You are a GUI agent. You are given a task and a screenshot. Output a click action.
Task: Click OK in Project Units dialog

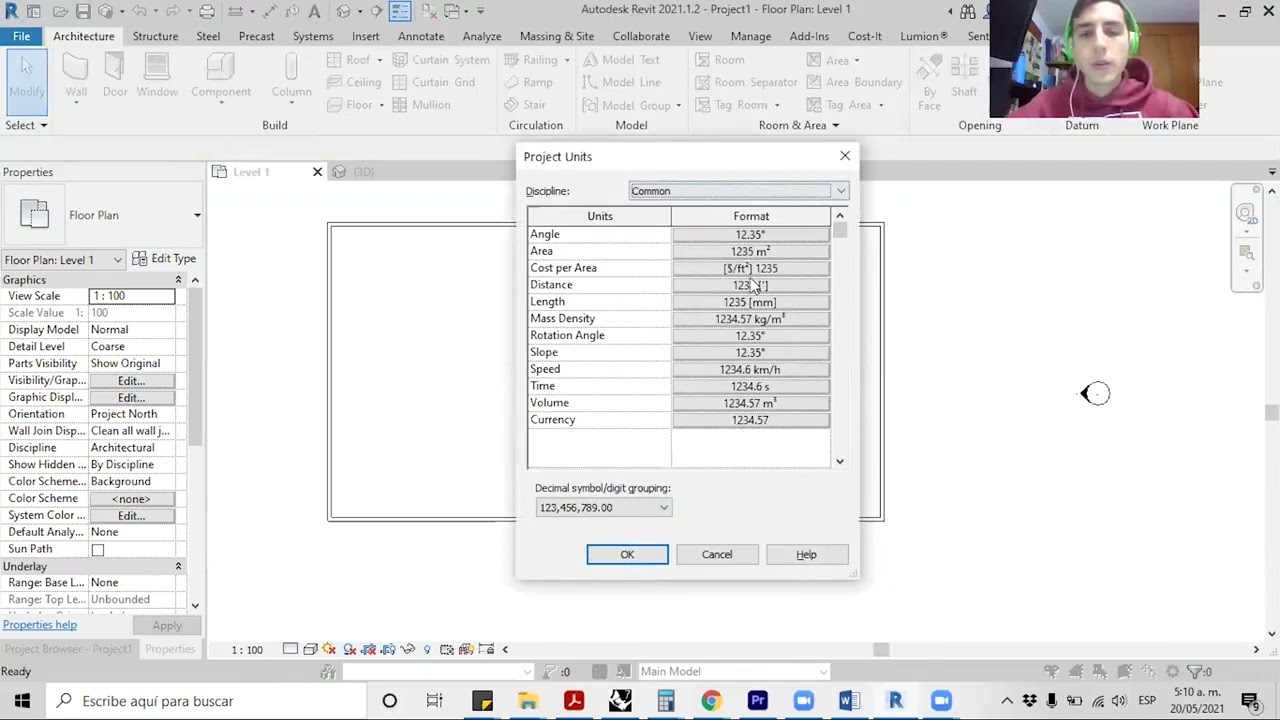[x=627, y=554]
